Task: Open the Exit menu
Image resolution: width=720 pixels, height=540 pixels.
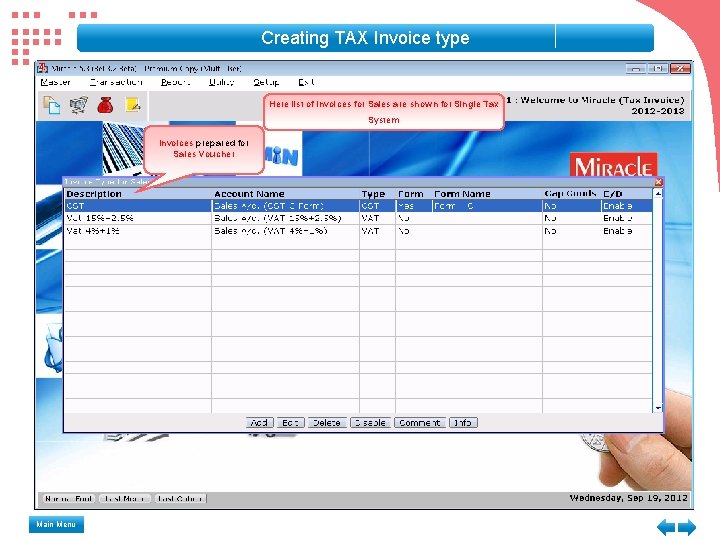Action: pyautogui.click(x=306, y=82)
